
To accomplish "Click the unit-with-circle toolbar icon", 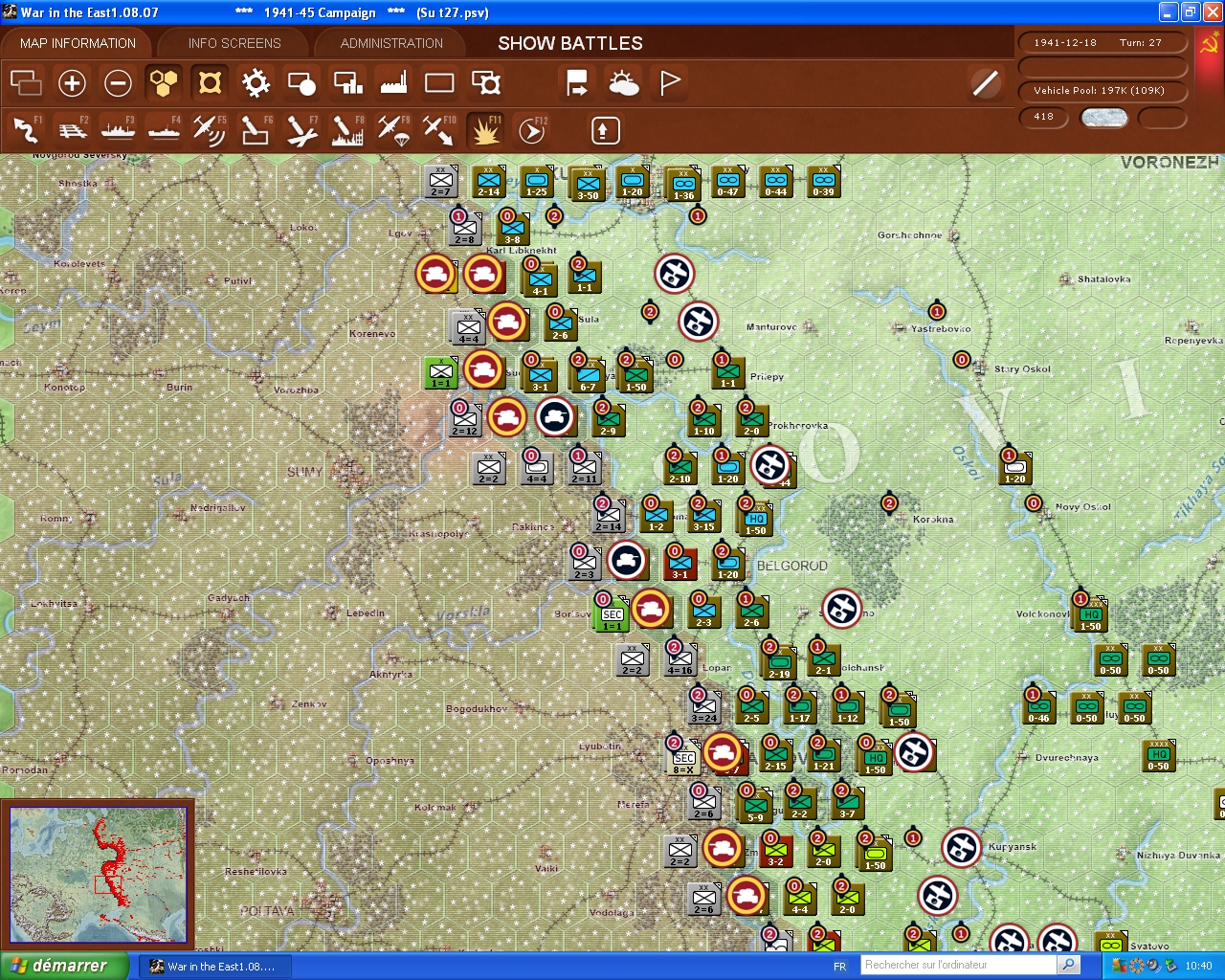I will click(301, 83).
